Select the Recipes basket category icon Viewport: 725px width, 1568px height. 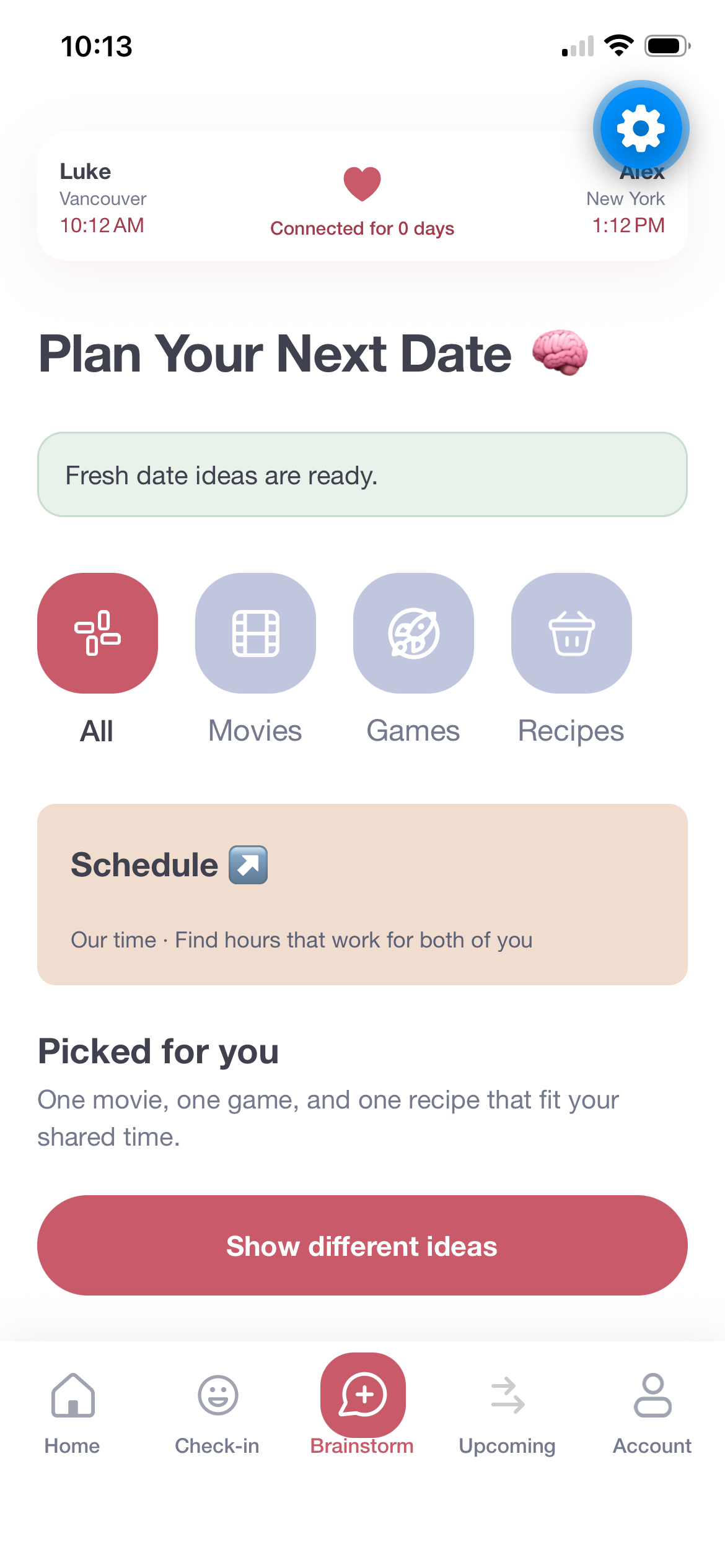pos(571,633)
